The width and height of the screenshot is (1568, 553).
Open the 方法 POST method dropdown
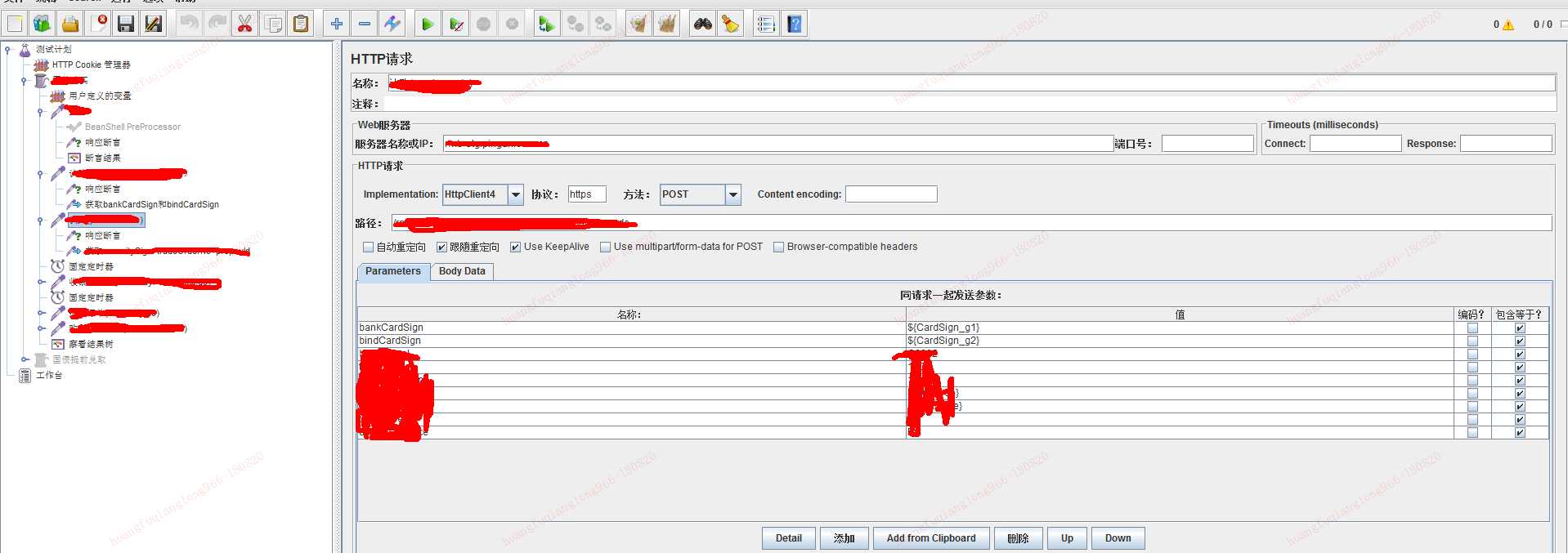point(733,194)
